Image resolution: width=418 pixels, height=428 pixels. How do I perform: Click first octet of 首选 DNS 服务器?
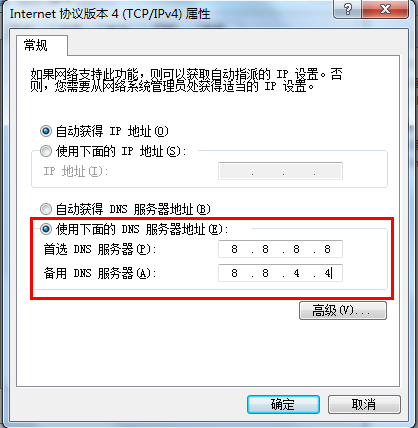(x=234, y=249)
